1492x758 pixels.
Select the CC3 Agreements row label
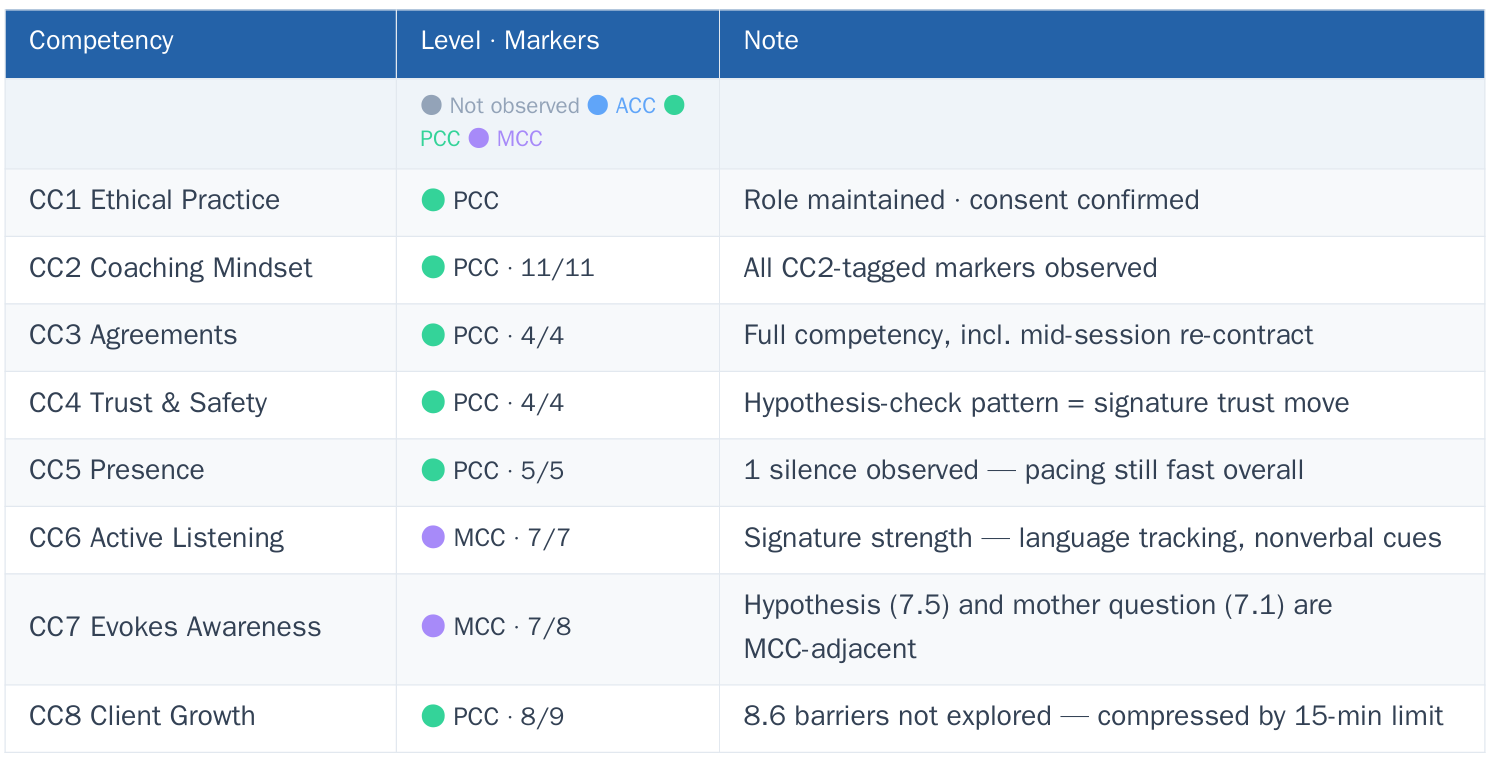click(x=133, y=335)
